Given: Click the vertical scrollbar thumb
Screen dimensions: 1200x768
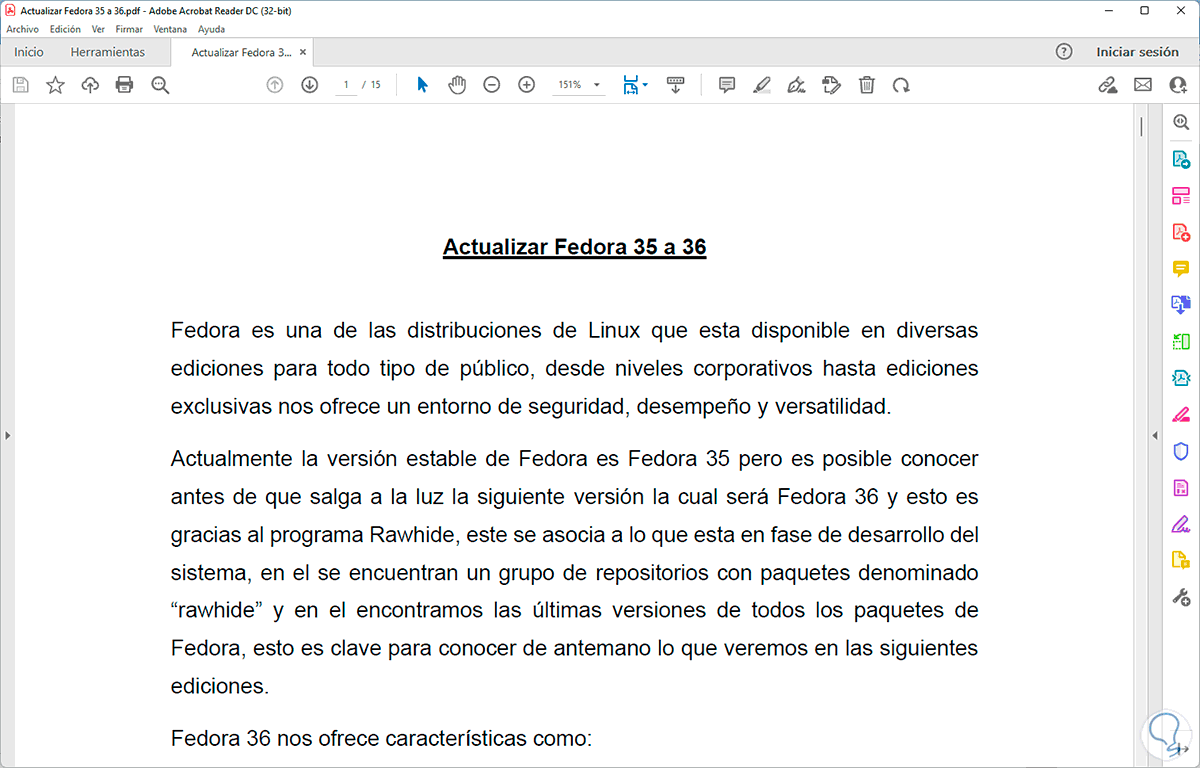Looking at the screenshot, I should point(1141,126).
